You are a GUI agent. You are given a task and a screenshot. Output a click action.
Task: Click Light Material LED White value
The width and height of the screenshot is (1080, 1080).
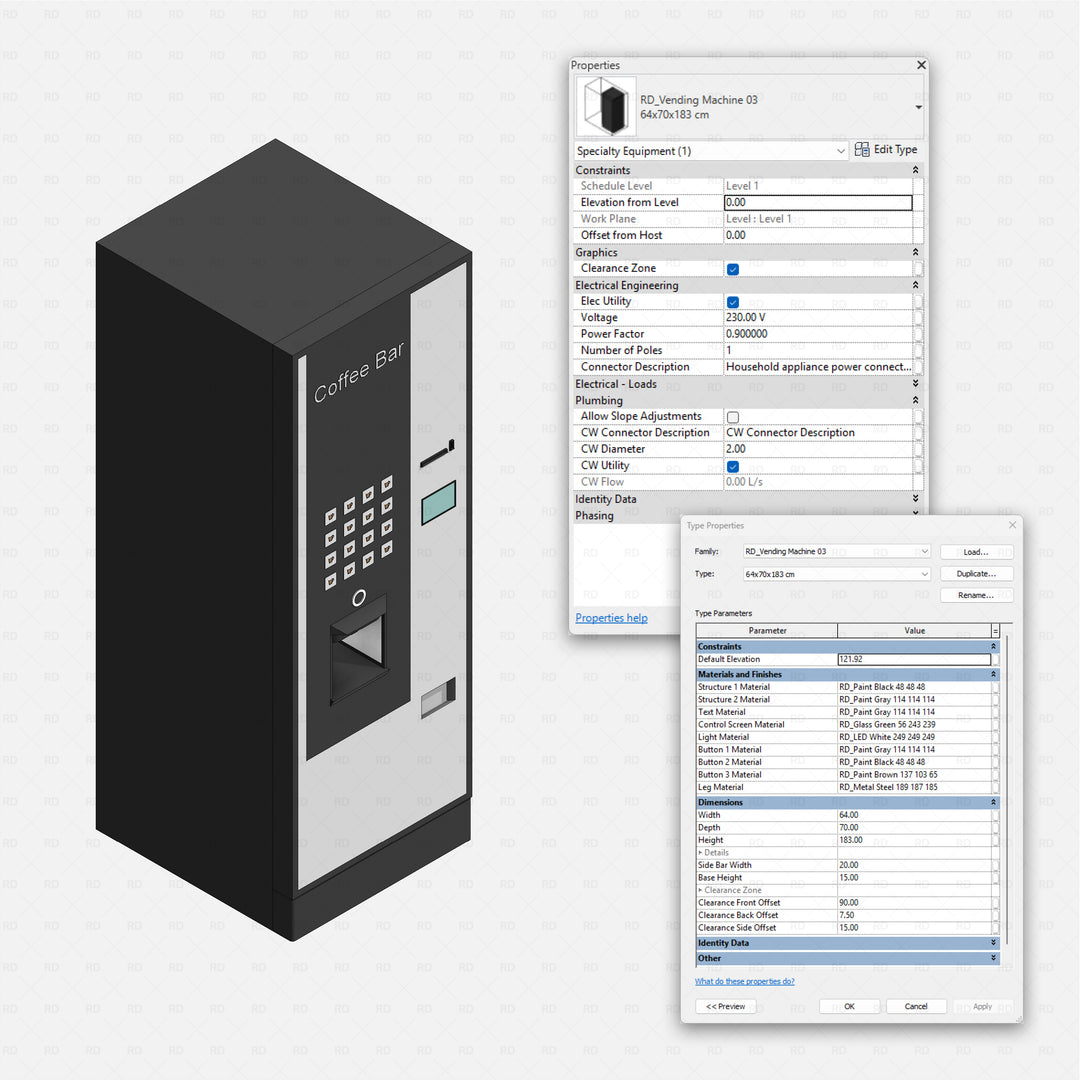(x=914, y=737)
